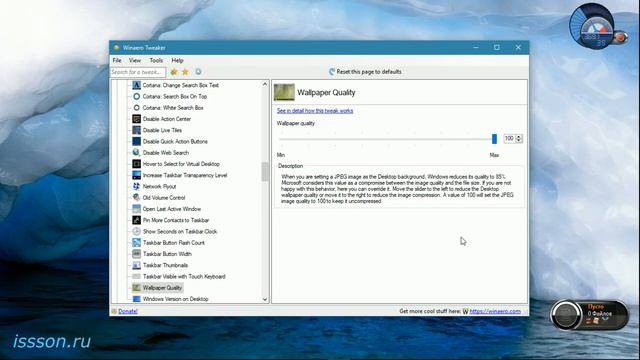Viewport: 640px width, 360px height.
Task: Click the 'Search for a tweak' box
Action: (x=138, y=72)
